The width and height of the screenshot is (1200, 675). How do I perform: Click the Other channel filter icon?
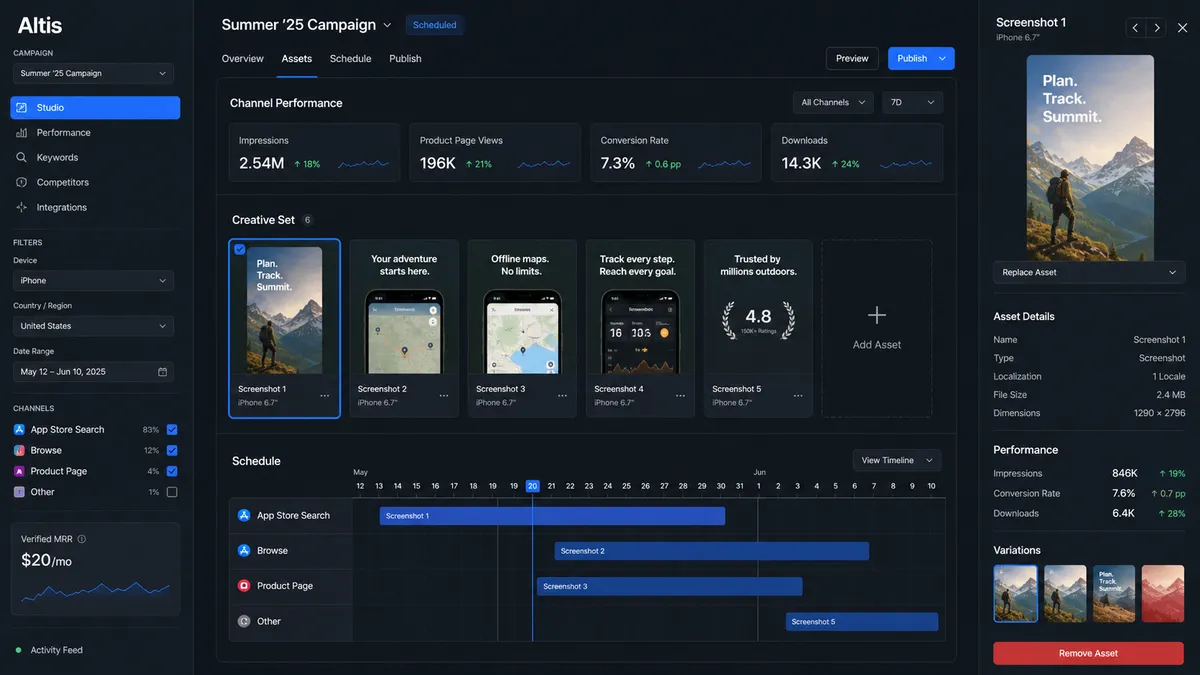click(20, 493)
